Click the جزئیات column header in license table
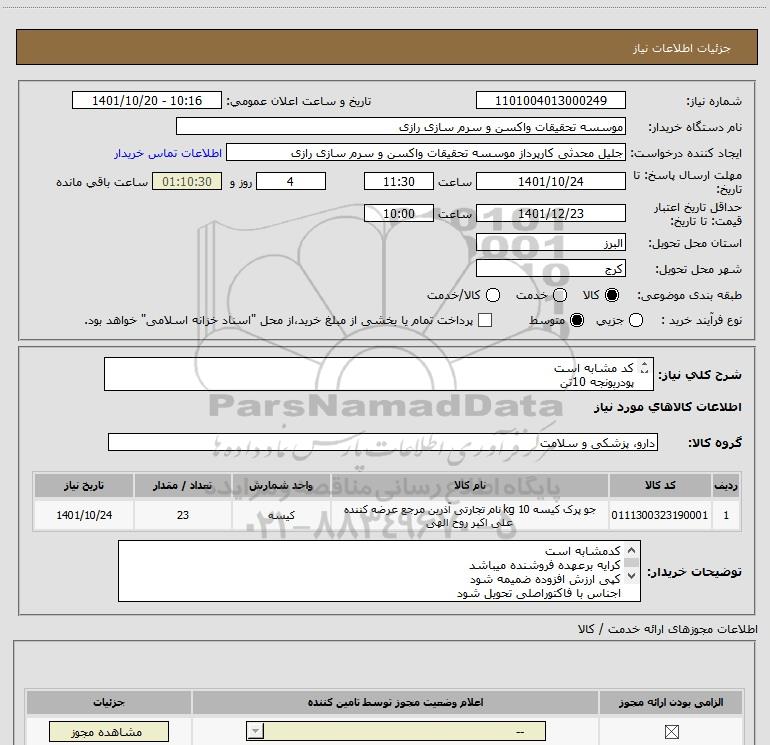The width and height of the screenshot is (770, 745). click(x=109, y=702)
